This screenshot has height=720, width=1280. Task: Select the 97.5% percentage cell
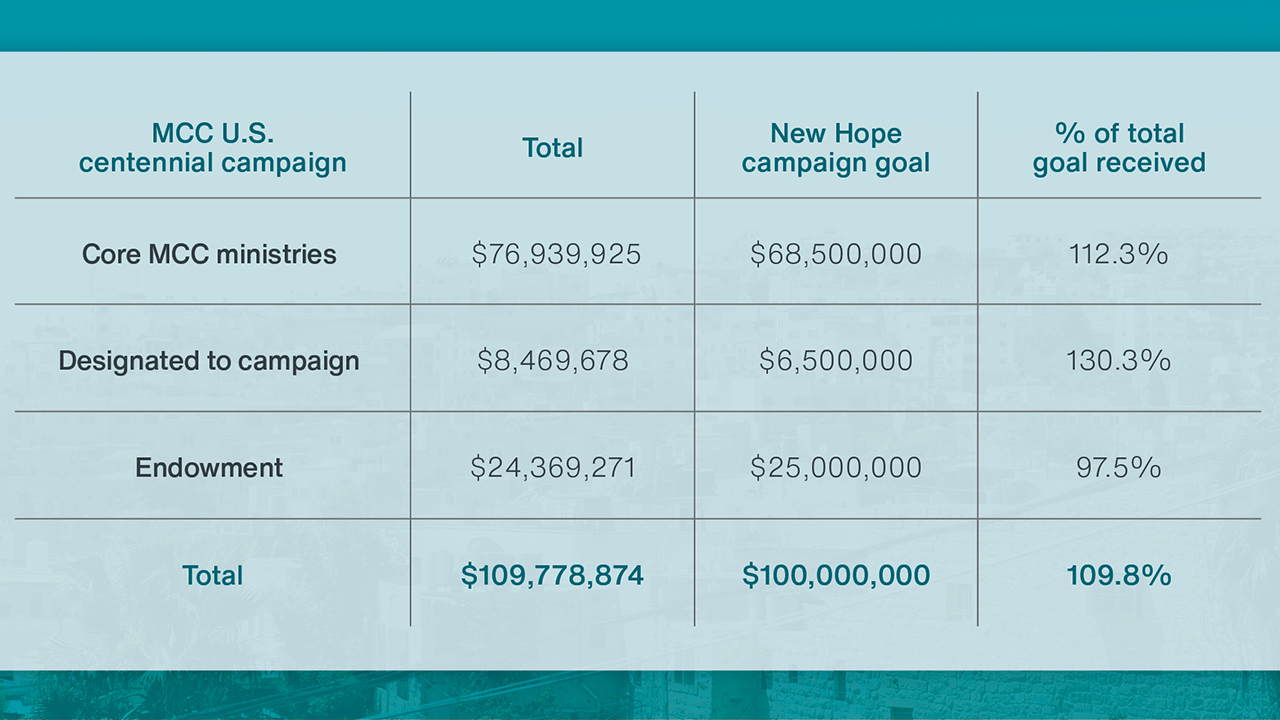click(1118, 467)
